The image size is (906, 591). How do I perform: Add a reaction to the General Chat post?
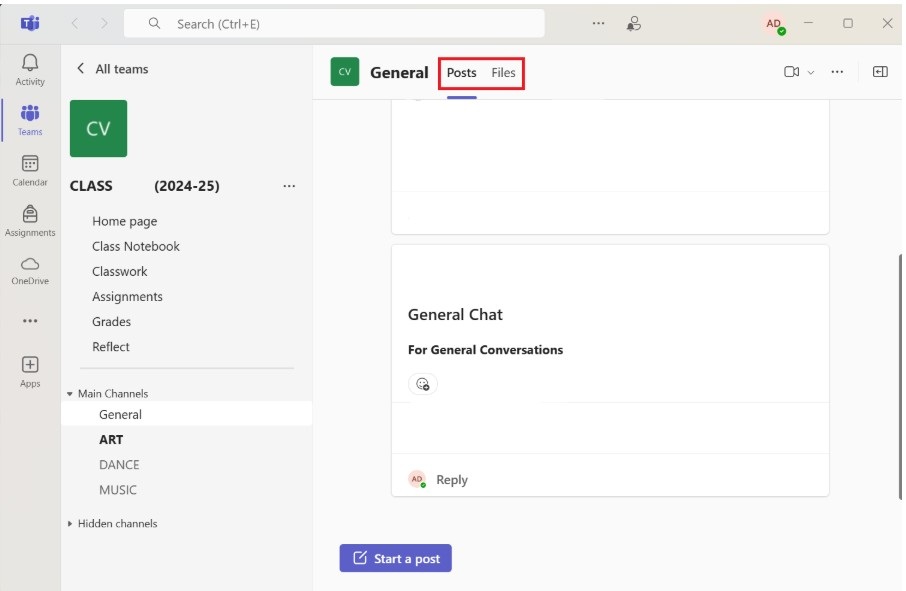(423, 384)
